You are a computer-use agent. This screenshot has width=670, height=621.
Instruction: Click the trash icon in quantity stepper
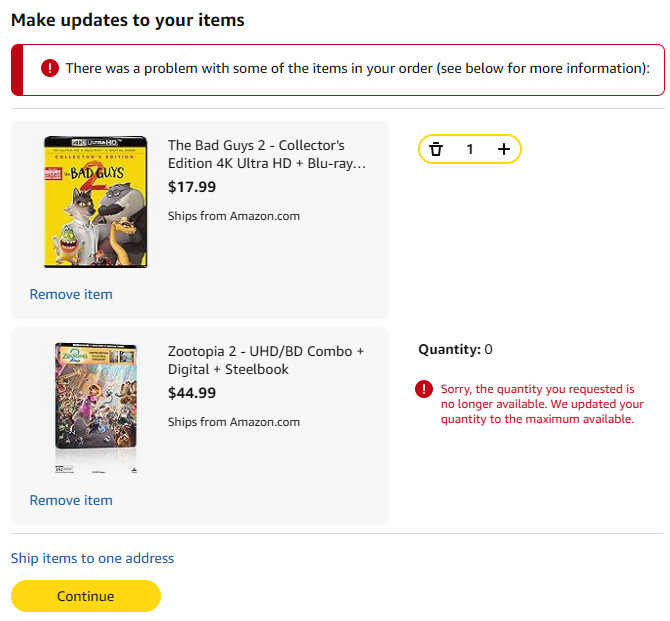click(x=436, y=149)
